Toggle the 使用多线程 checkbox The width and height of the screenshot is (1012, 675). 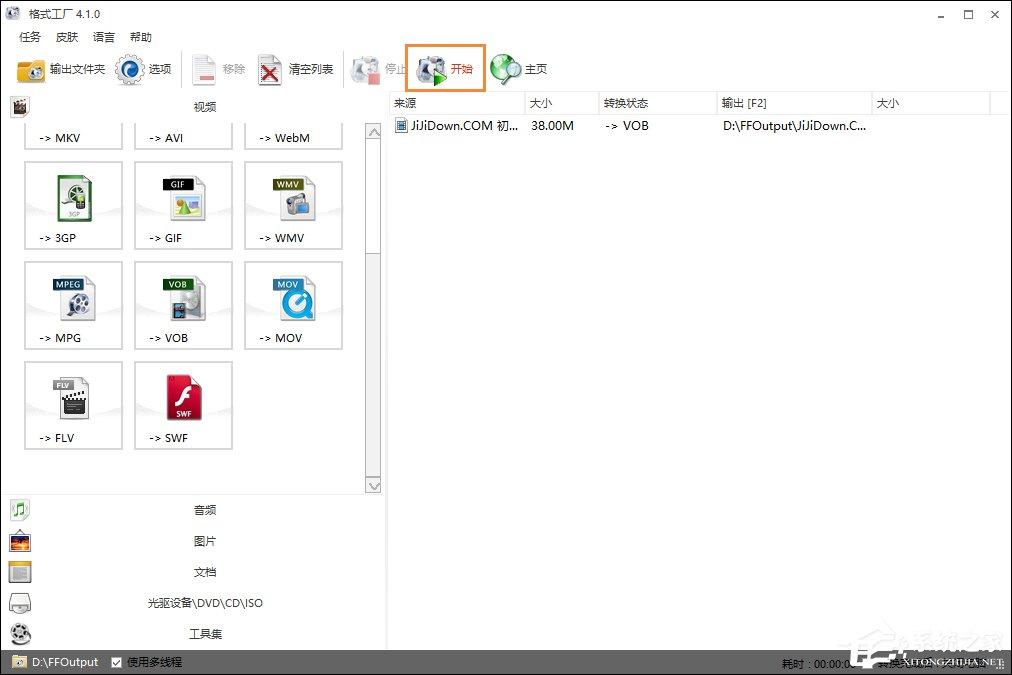tap(117, 662)
